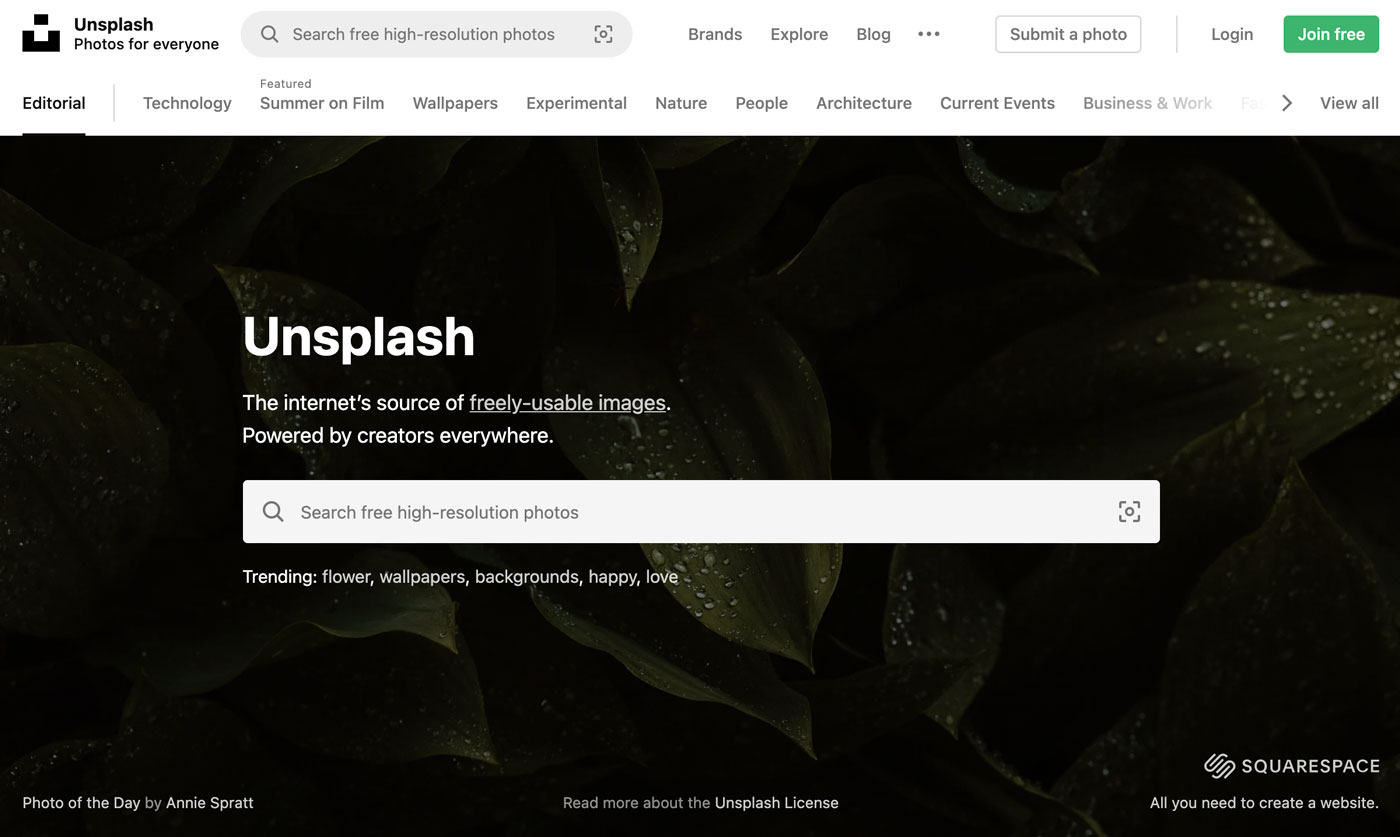
Task: Search trending term wallpapers
Action: pyautogui.click(x=422, y=578)
